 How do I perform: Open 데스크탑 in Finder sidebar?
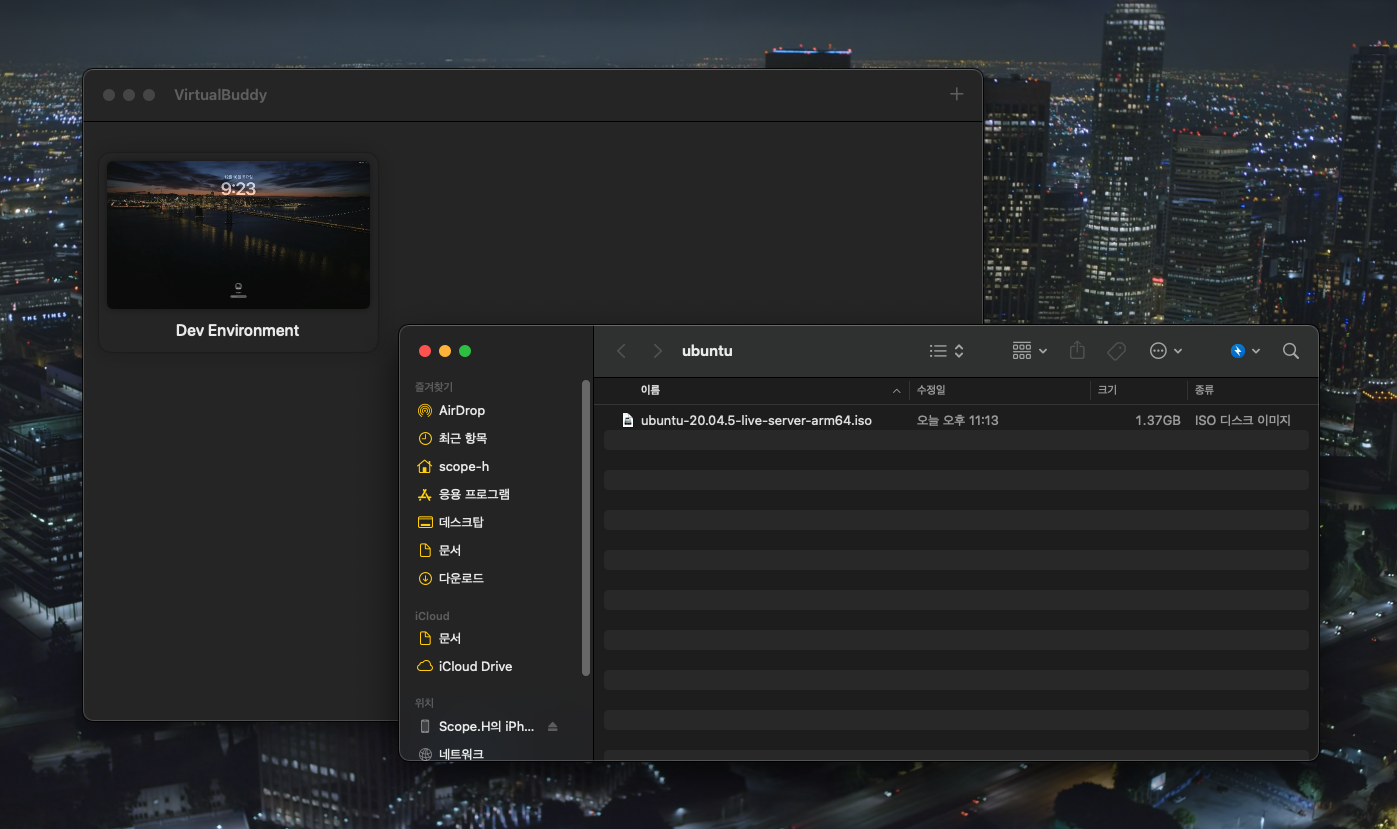(x=461, y=522)
